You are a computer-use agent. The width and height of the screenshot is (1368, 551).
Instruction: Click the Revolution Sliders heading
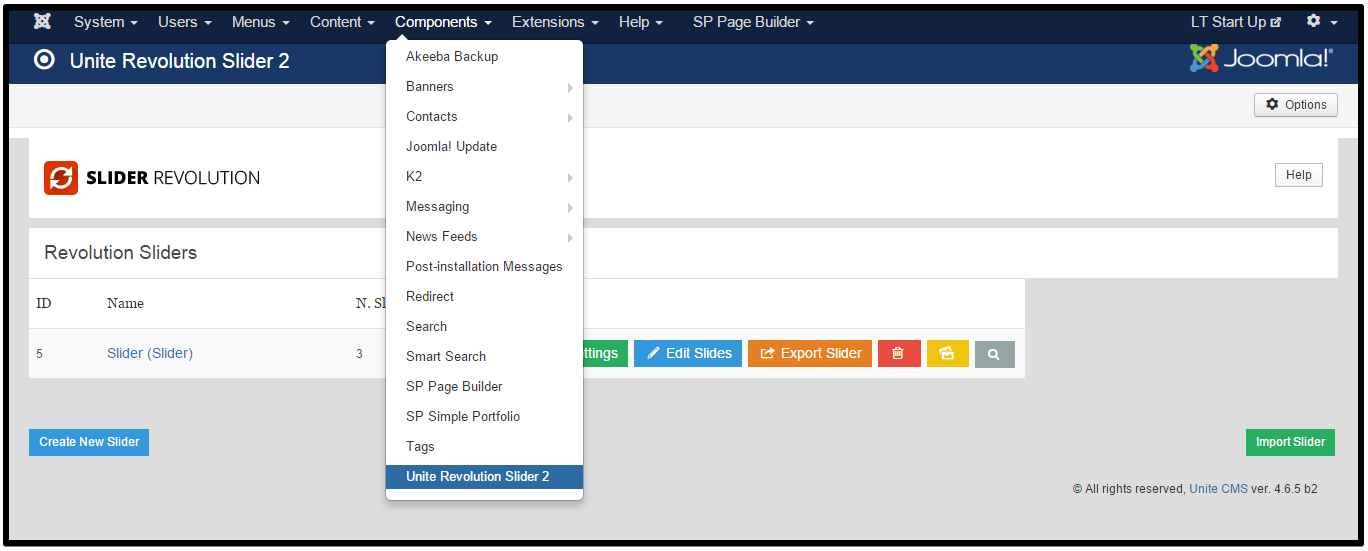121,253
